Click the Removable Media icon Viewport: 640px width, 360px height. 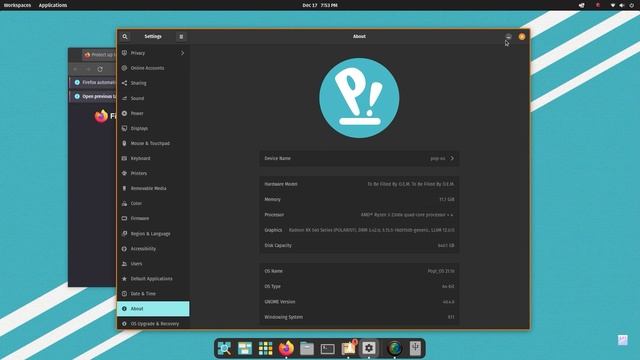124,188
